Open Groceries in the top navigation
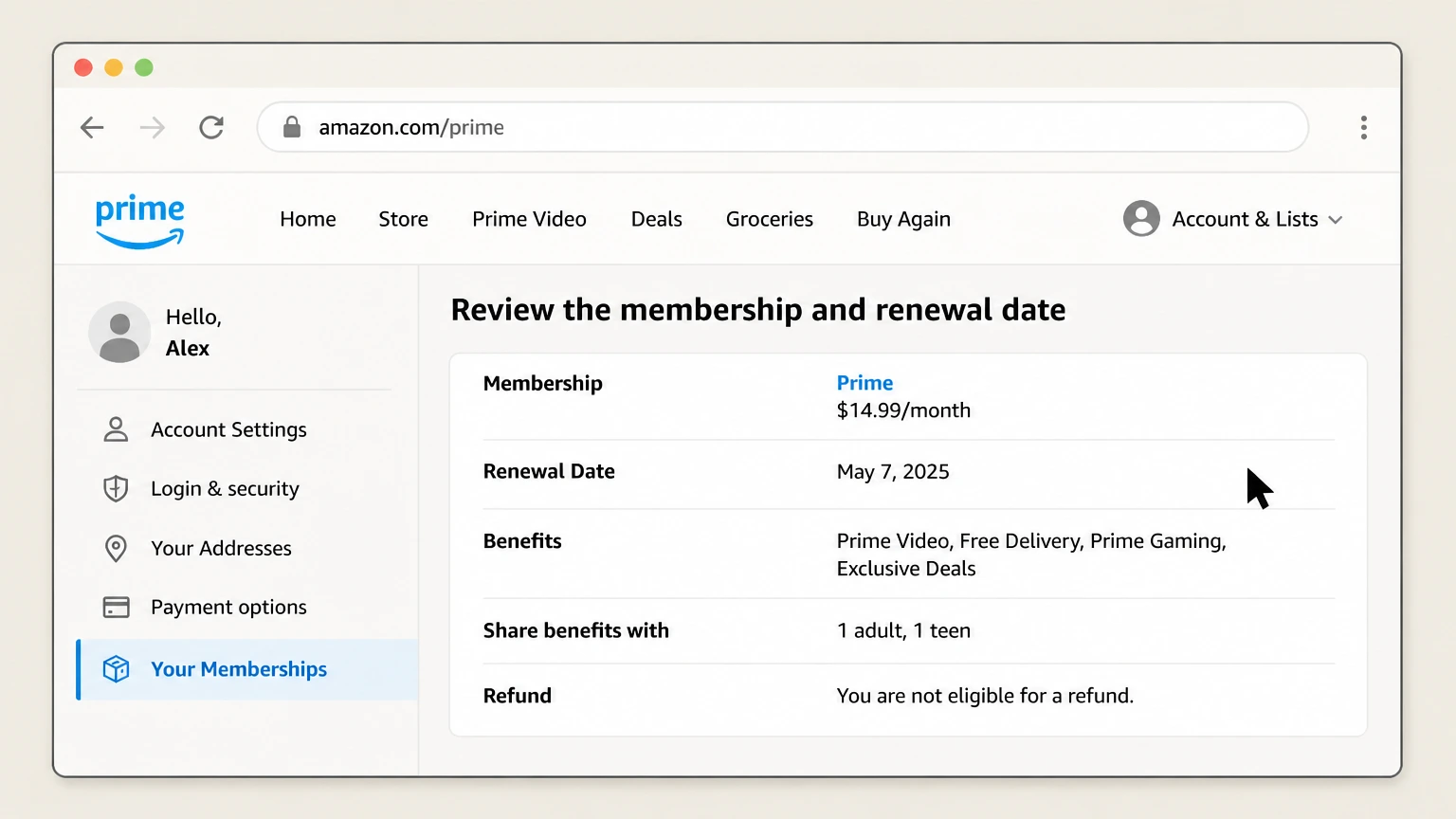This screenshot has width=1456, height=819. pyautogui.click(x=769, y=219)
